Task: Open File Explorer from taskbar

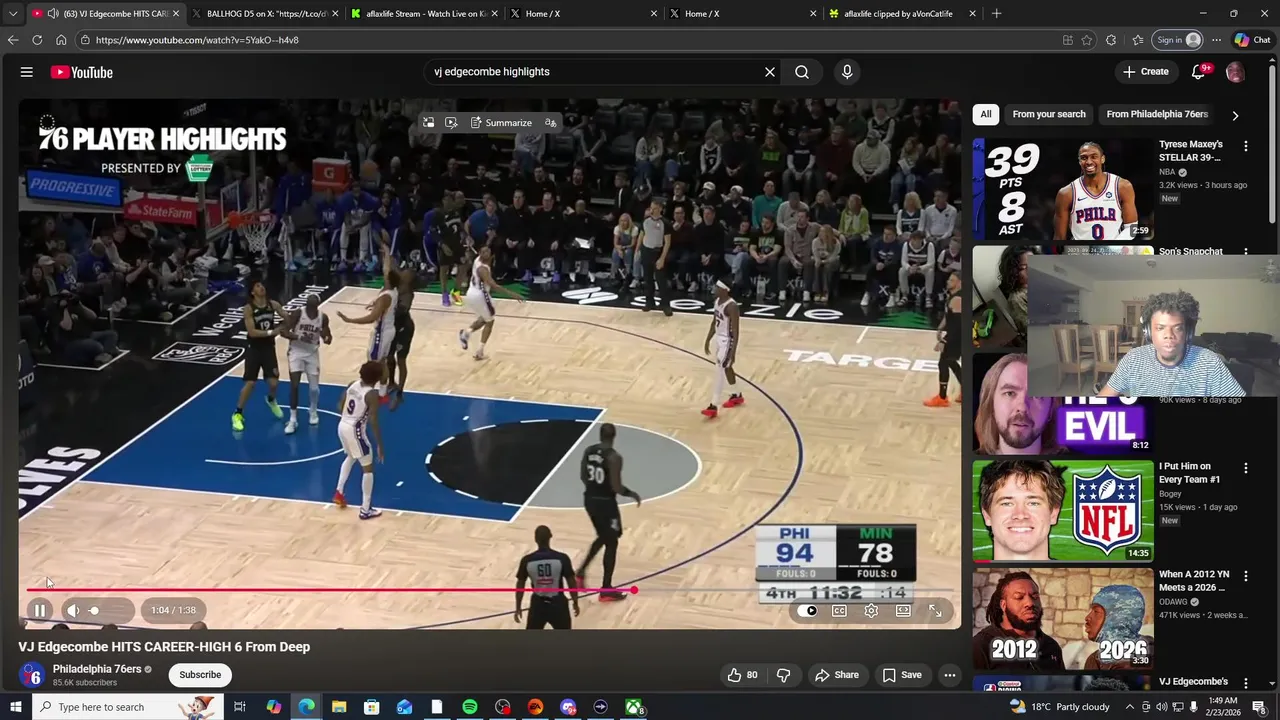Action: [339, 707]
